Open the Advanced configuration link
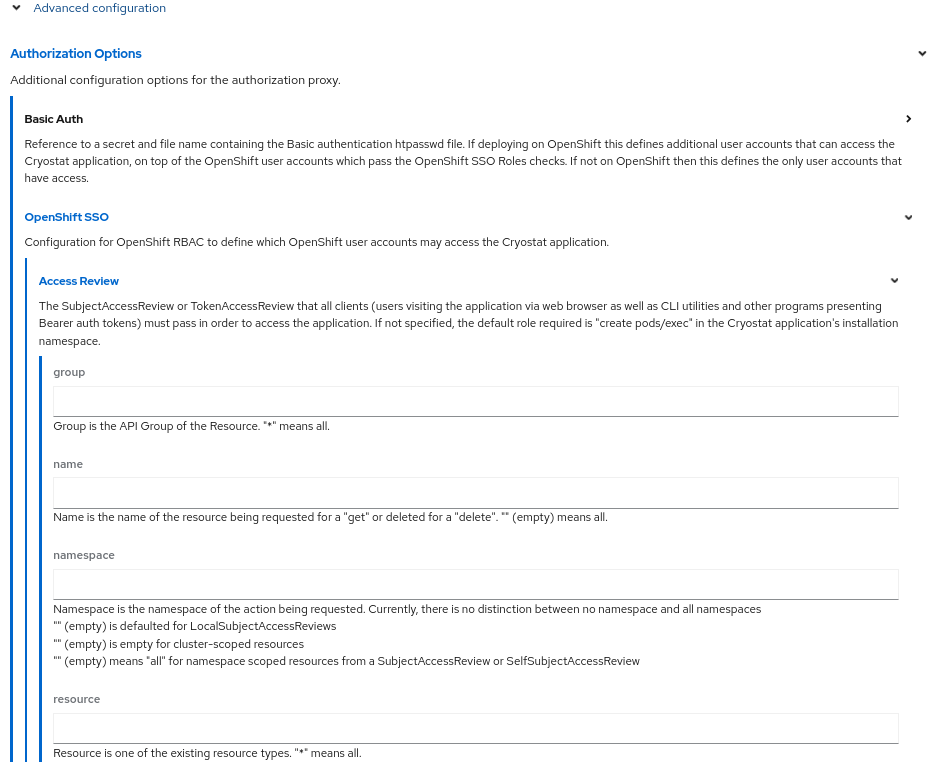 pyautogui.click(x=99, y=7)
